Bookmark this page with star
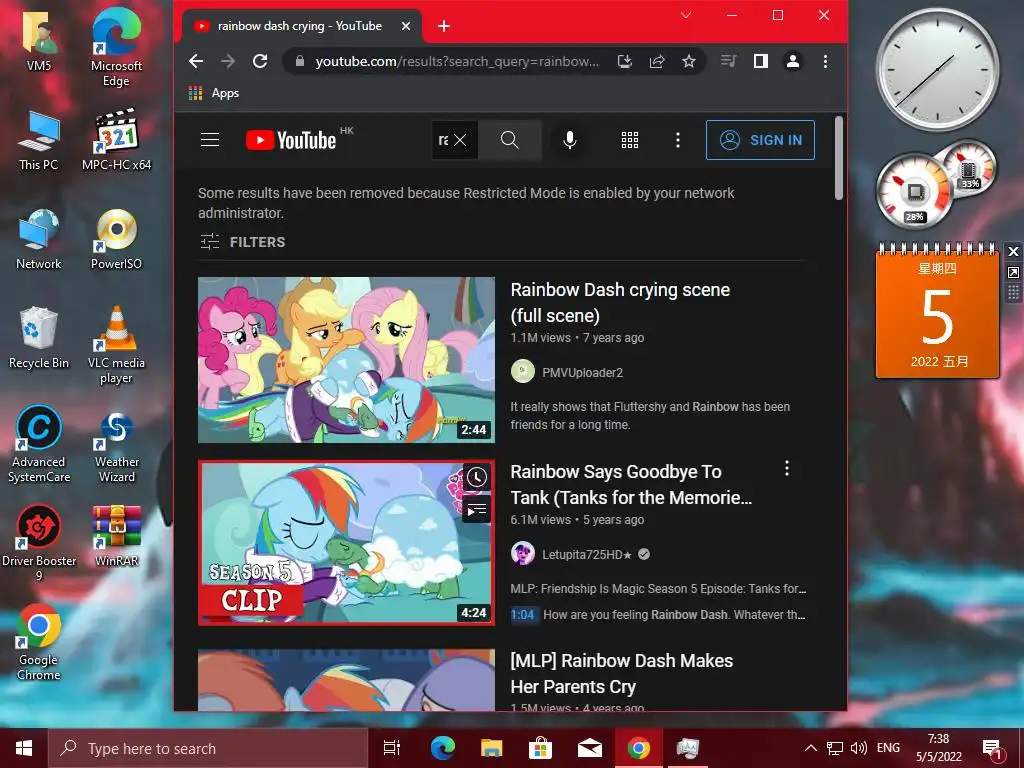Screen dimensions: 1024x768 pos(688,61)
